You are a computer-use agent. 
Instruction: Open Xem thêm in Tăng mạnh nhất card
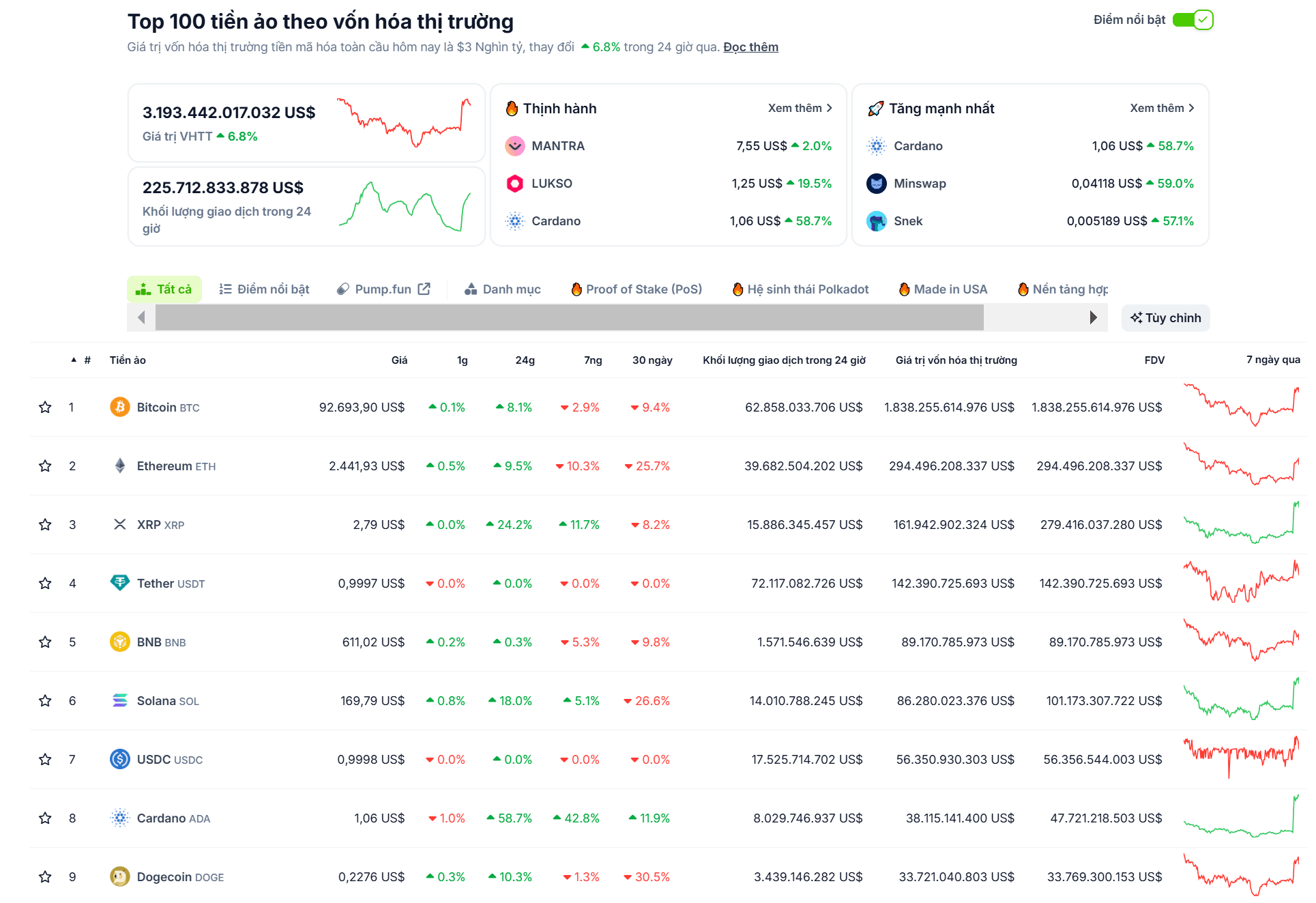tap(1162, 108)
